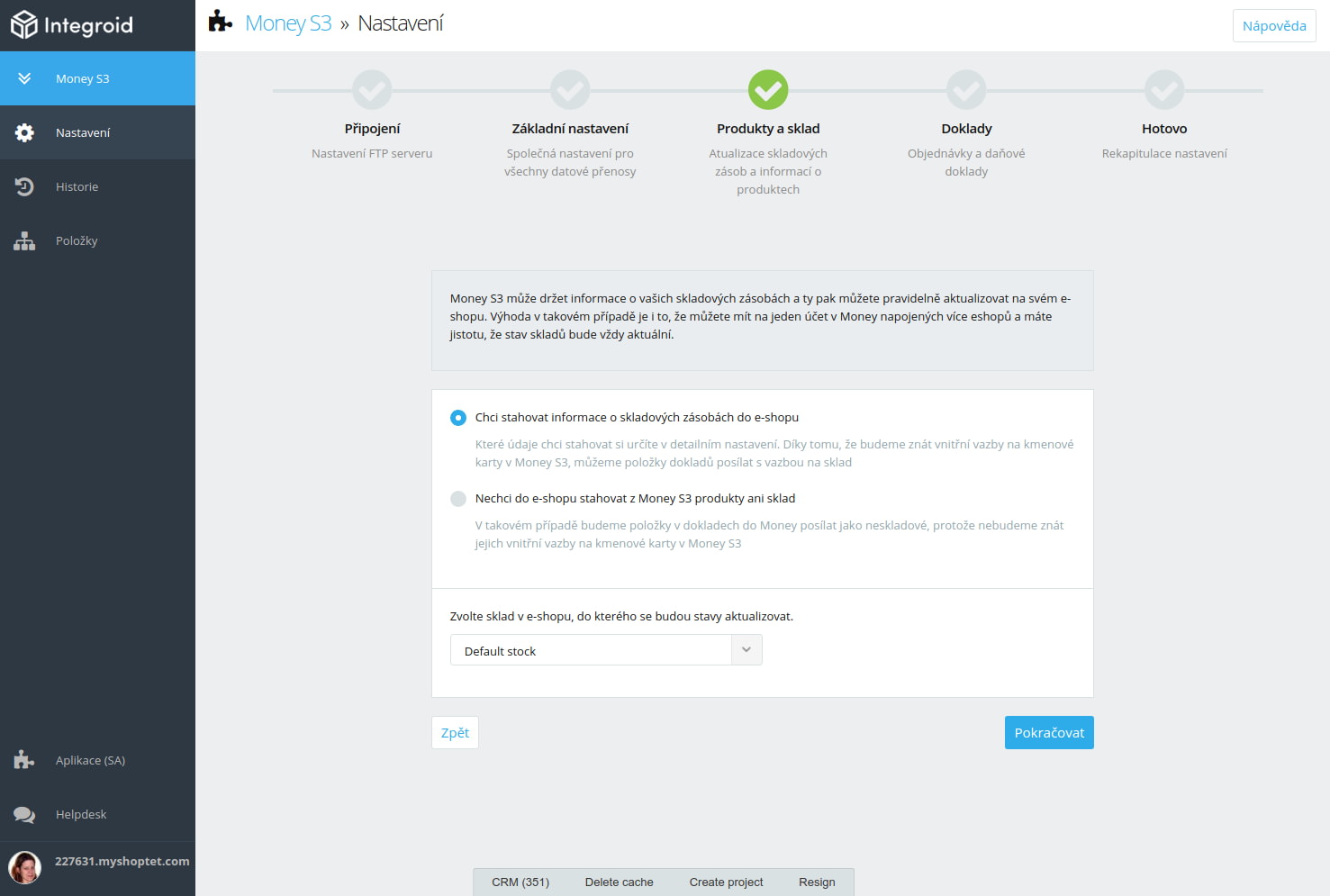Screen dimensions: 1330x896
Task: Open the Aplikace (SA) puzzle icon
Action: 24,760
